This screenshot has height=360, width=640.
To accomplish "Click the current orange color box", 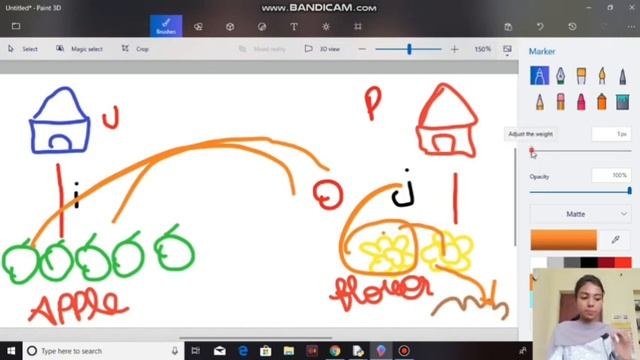I will point(563,240).
